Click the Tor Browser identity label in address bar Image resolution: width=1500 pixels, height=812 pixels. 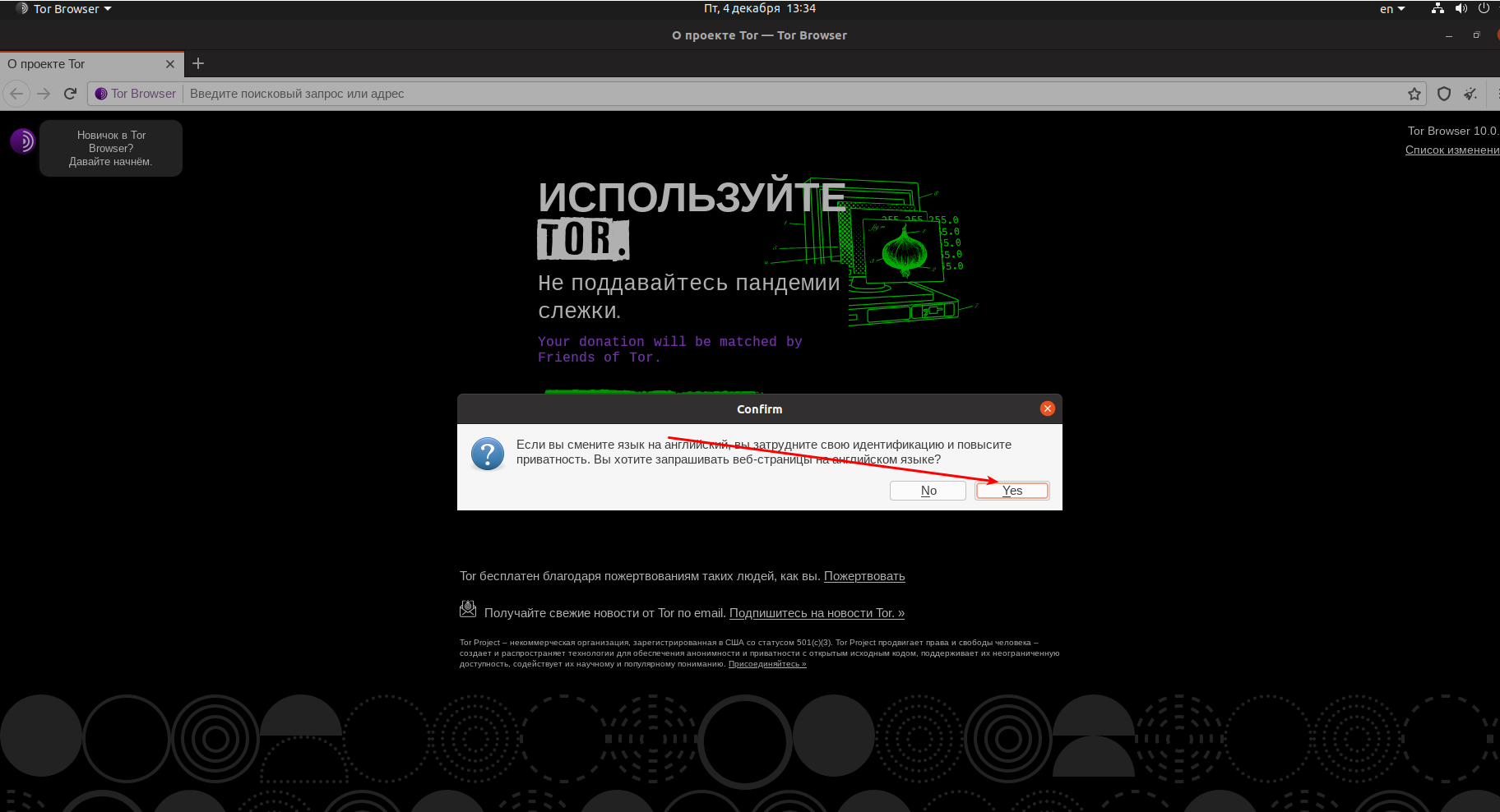135,94
